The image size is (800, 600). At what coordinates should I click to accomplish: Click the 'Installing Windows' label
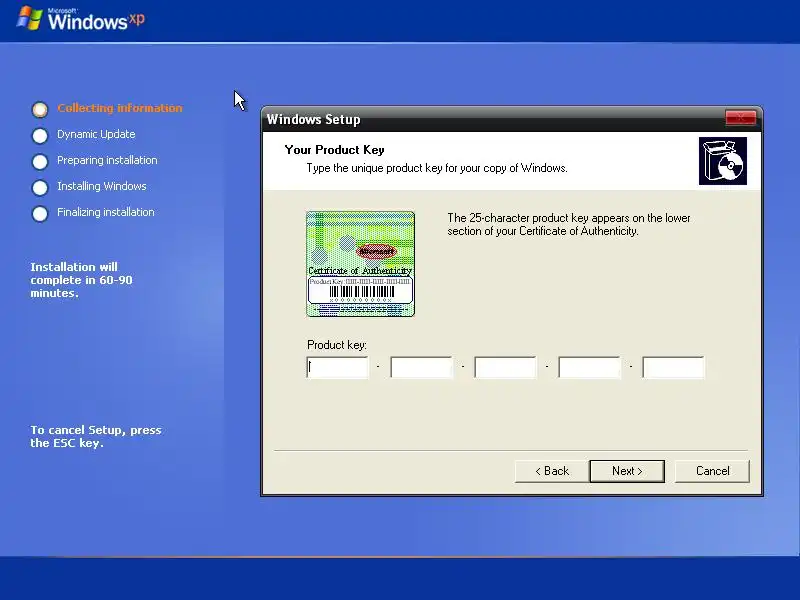[102, 186]
